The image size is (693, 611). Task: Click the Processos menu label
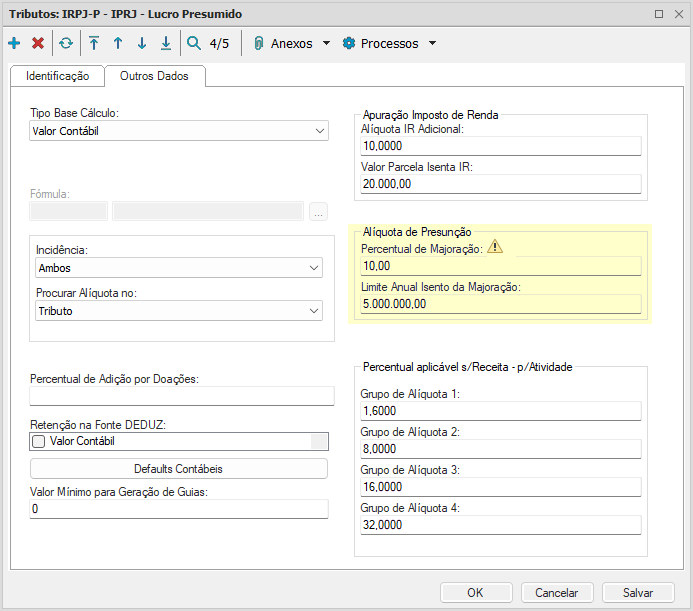point(389,43)
